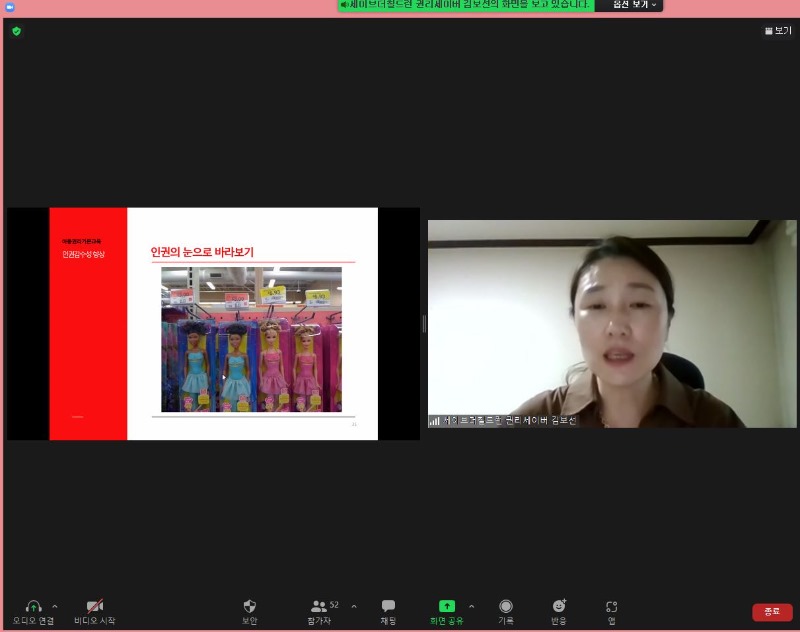Click the Record (기록) icon

(x=506, y=607)
